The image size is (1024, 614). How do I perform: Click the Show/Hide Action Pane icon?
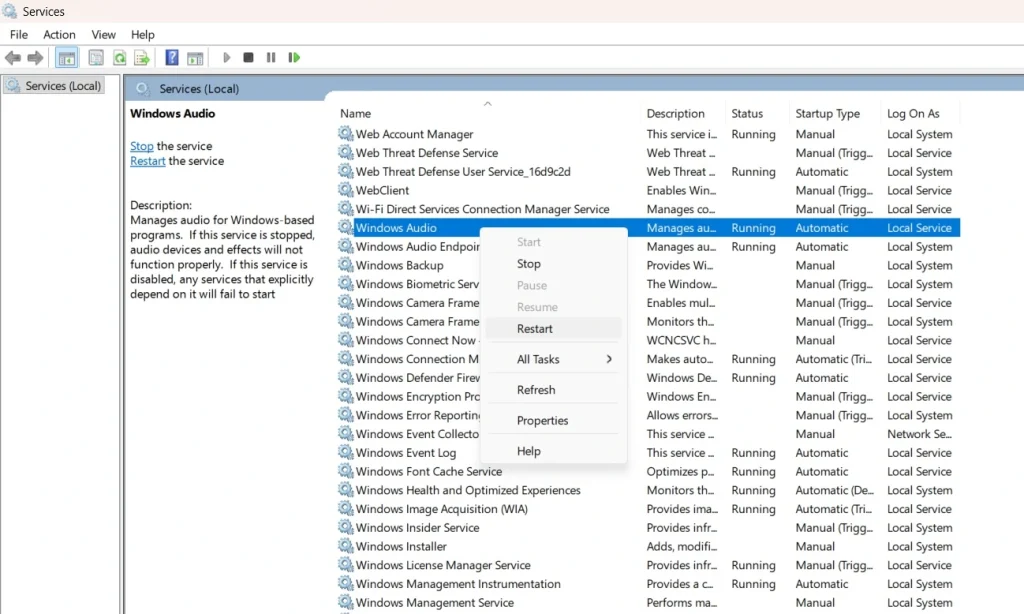pyautogui.click(x=195, y=57)
